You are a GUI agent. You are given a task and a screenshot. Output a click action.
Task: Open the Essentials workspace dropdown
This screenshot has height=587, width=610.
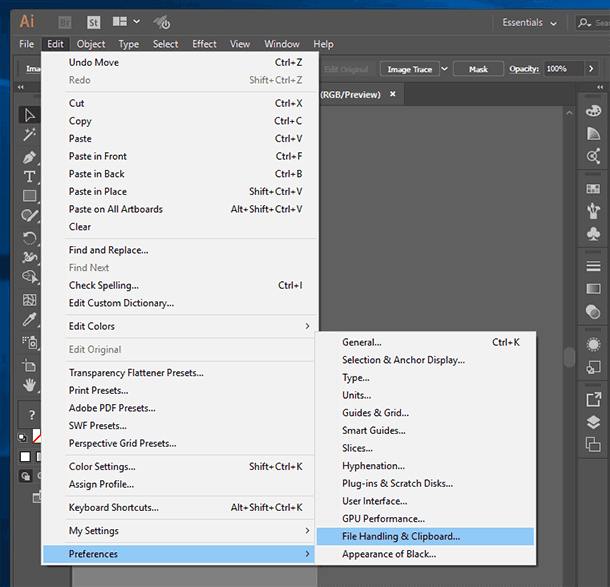[x=529, y=23]
